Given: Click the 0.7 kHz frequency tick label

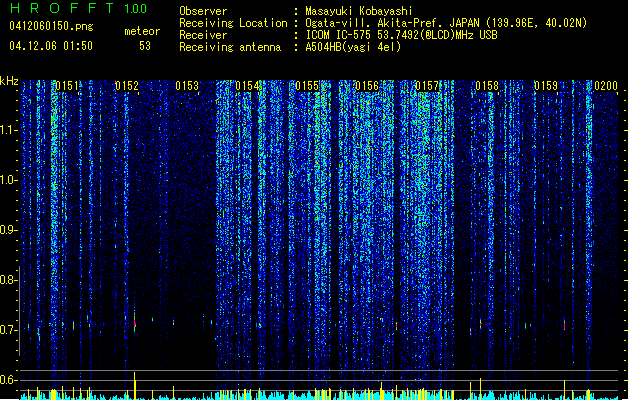Looking at the screenshot, I should tap(9, 330).
